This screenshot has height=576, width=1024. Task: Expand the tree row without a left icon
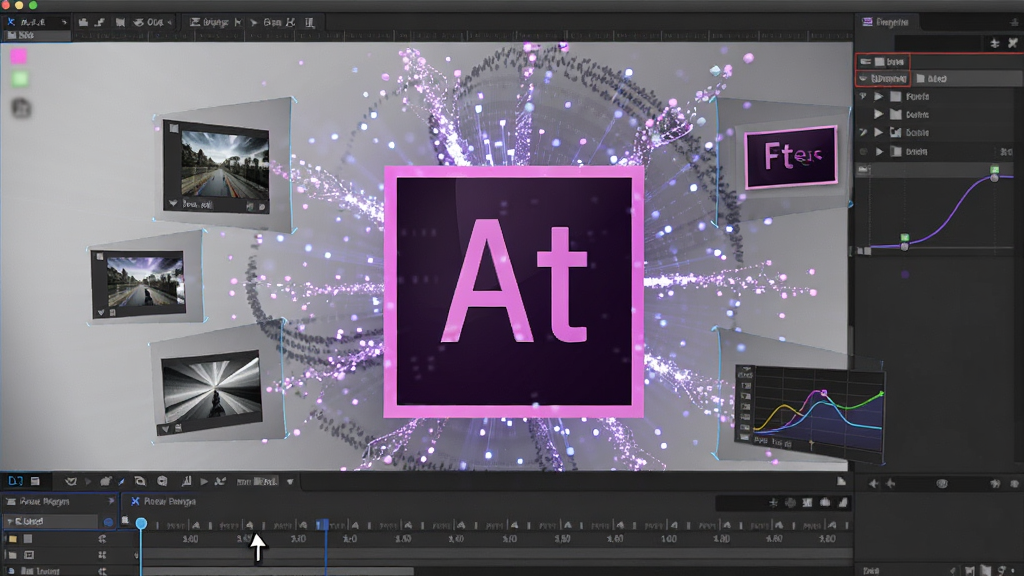(x=878, y=114)
